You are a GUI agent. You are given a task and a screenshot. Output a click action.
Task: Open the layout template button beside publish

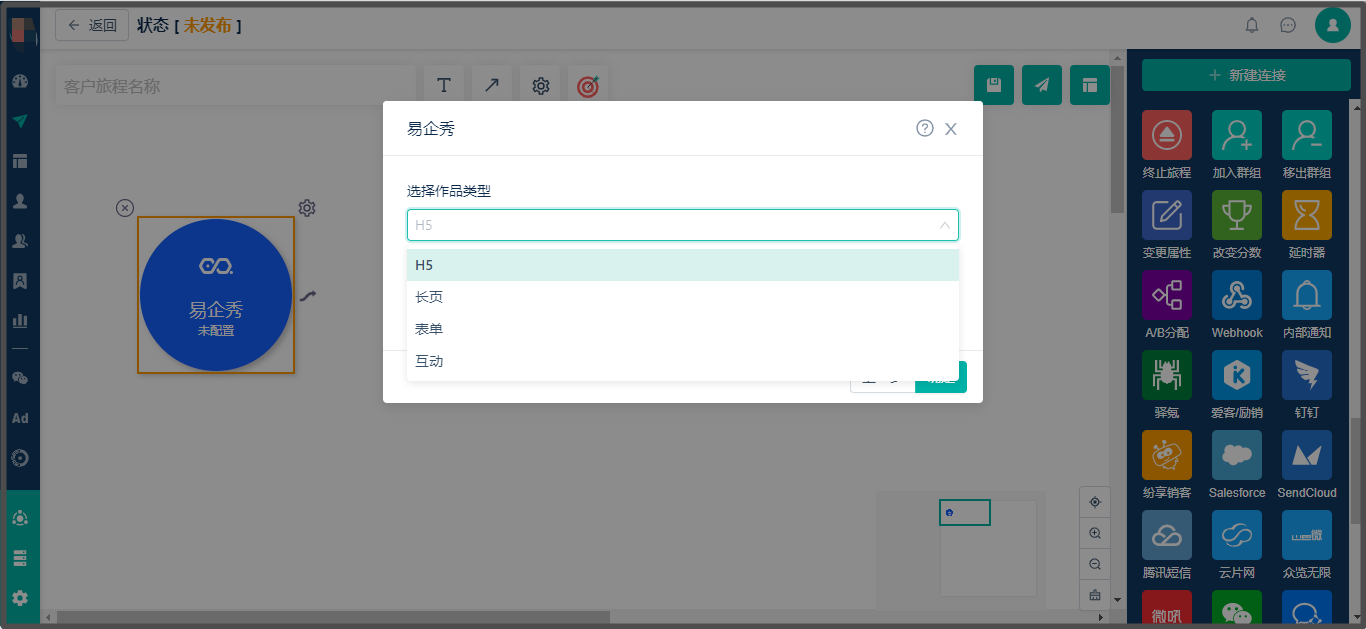click(x=1090, y=85)
